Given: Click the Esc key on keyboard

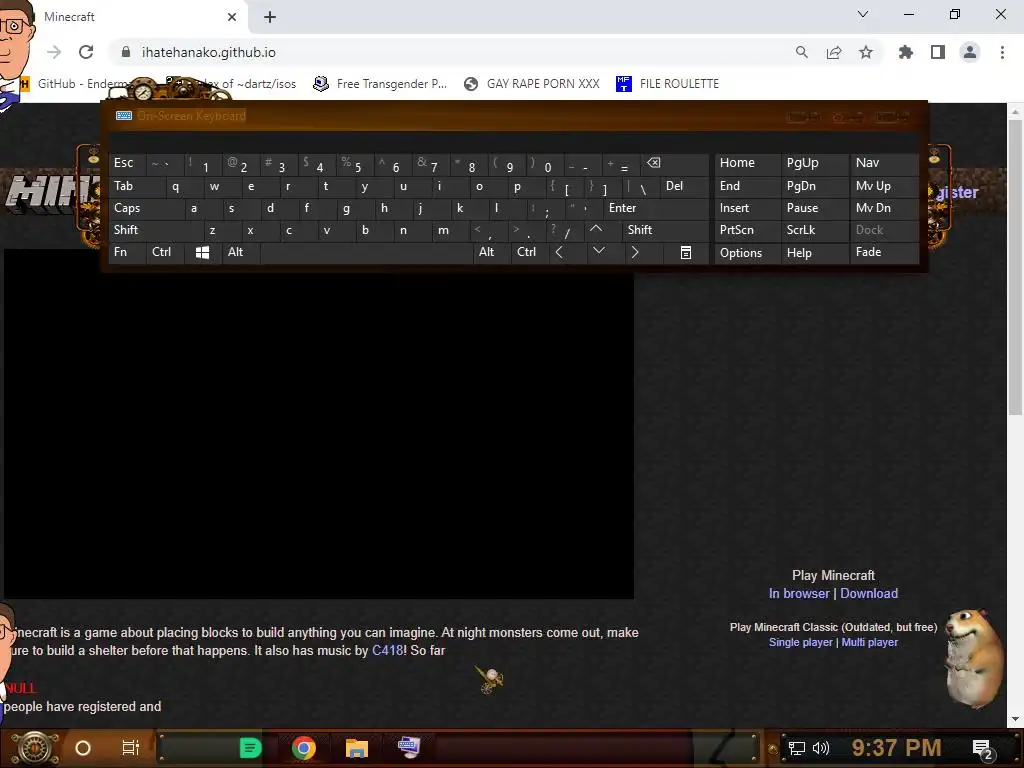Looking at the screenshot, I should [127, 164].
